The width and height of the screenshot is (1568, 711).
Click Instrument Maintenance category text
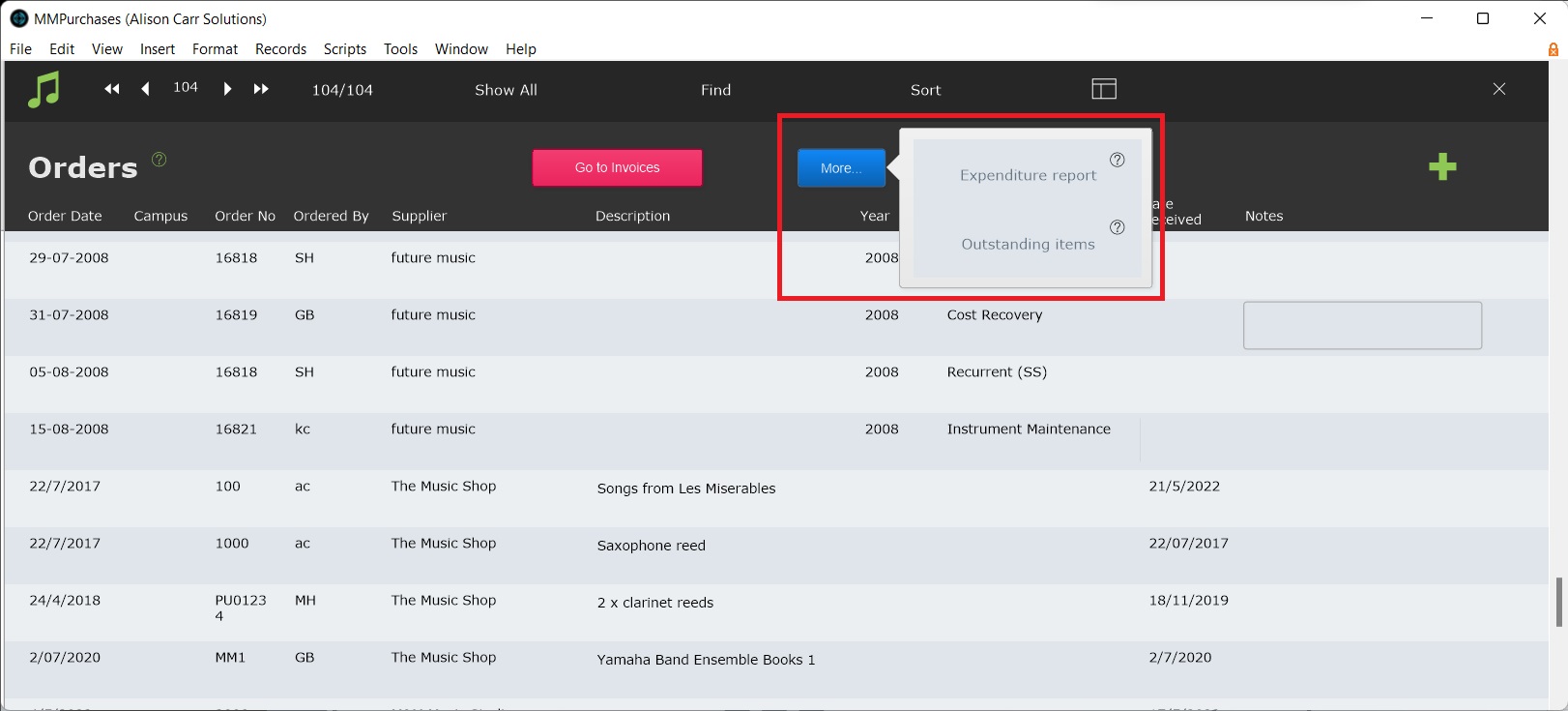click(x=1029, y=429)
